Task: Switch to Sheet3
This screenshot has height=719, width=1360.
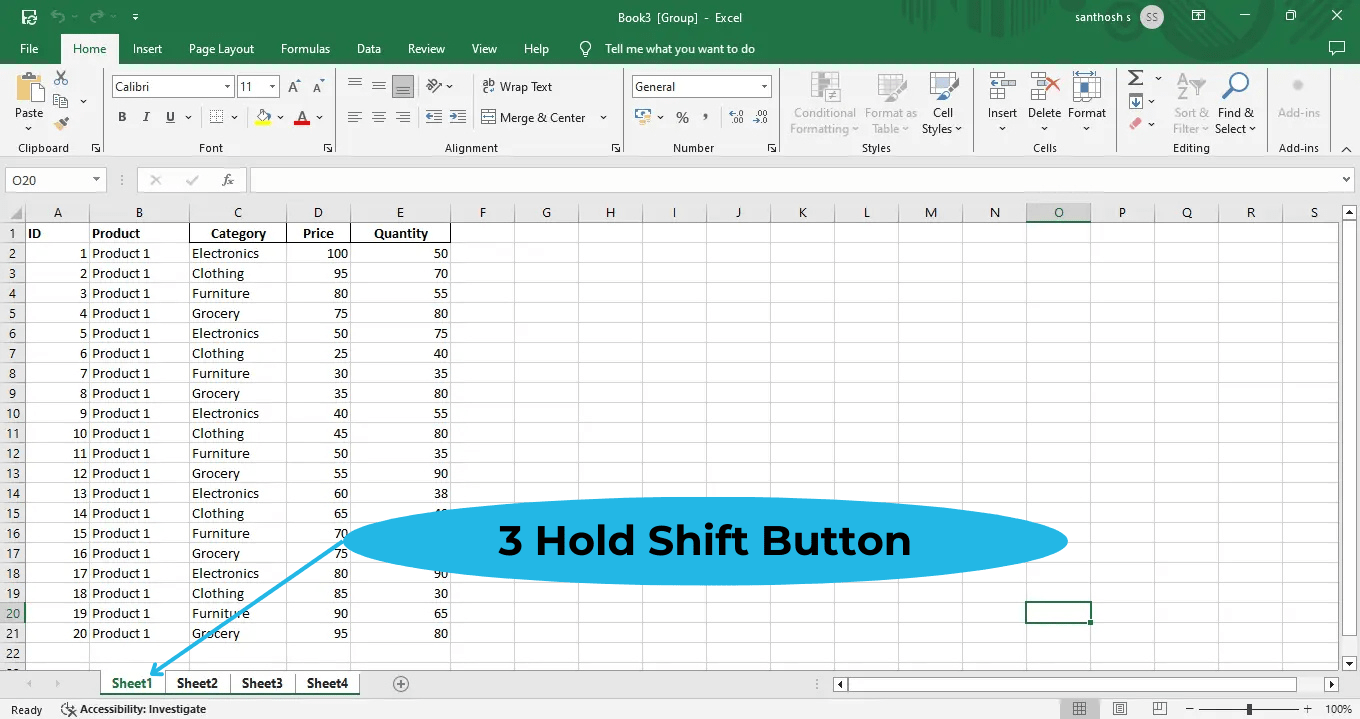Action: 262,683
